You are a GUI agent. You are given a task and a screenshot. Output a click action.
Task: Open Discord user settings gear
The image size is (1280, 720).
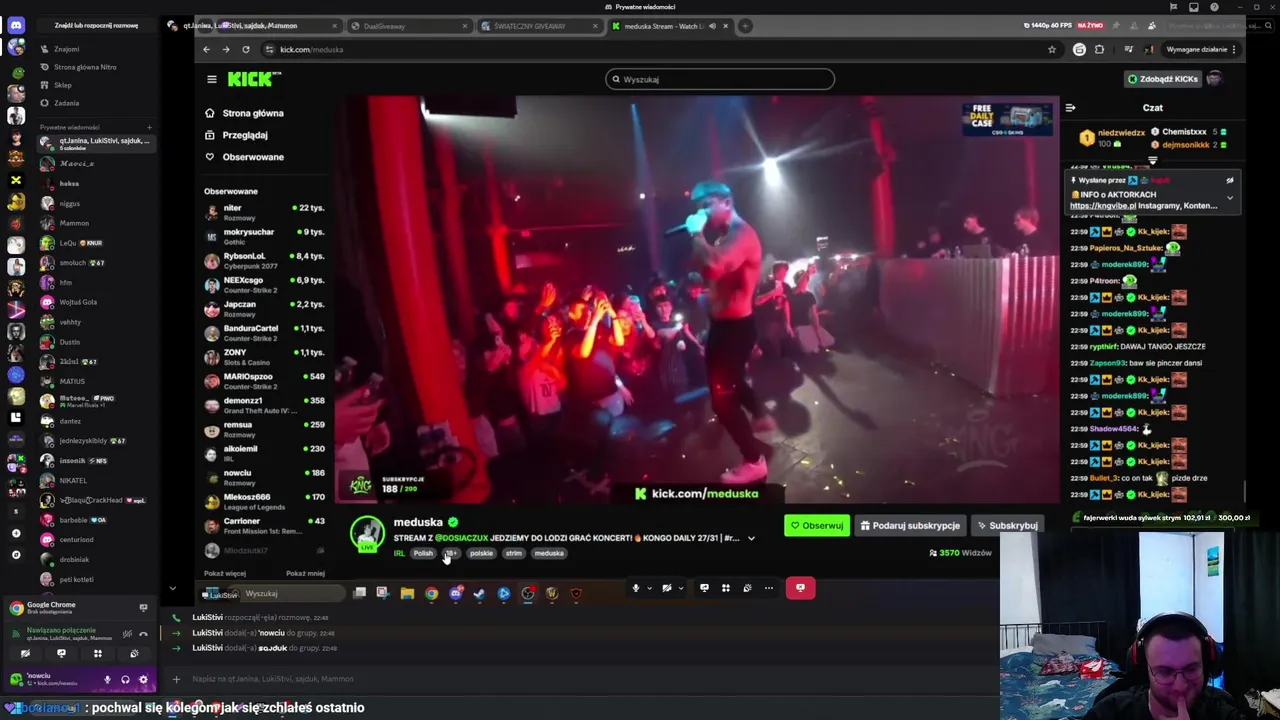tap(143, 679)
